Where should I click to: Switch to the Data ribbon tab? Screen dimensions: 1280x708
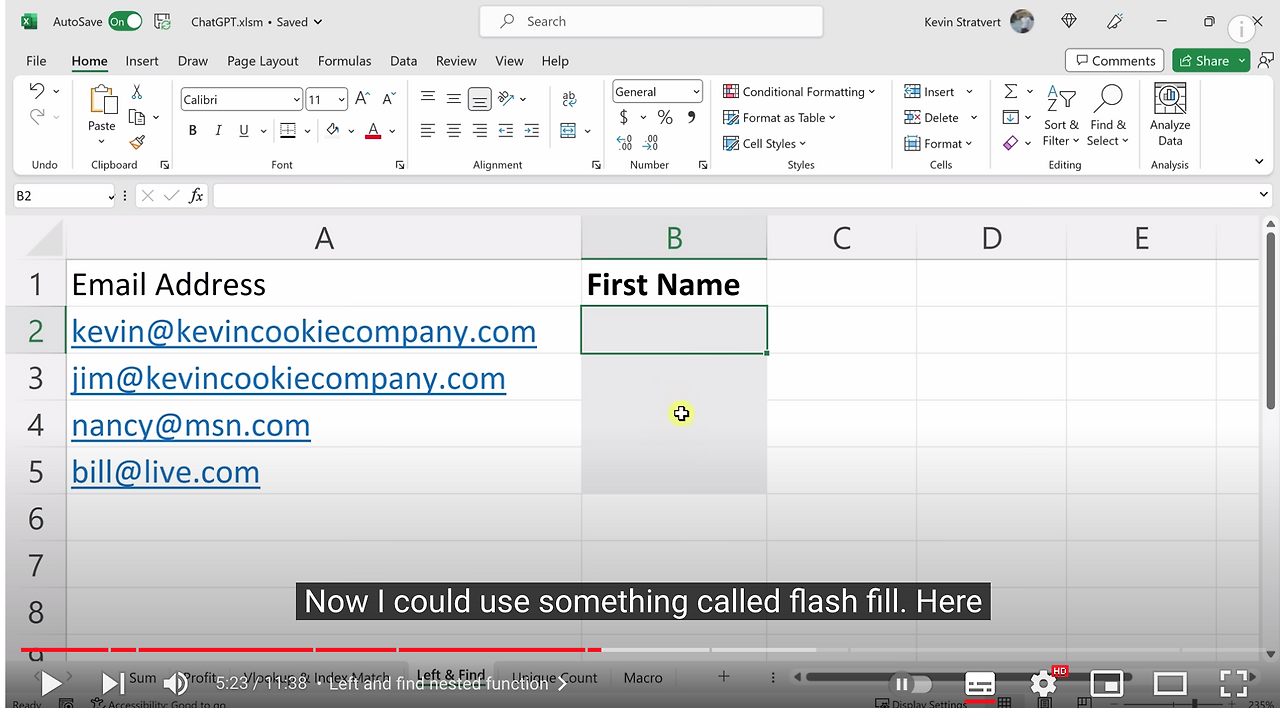point(403,61)
